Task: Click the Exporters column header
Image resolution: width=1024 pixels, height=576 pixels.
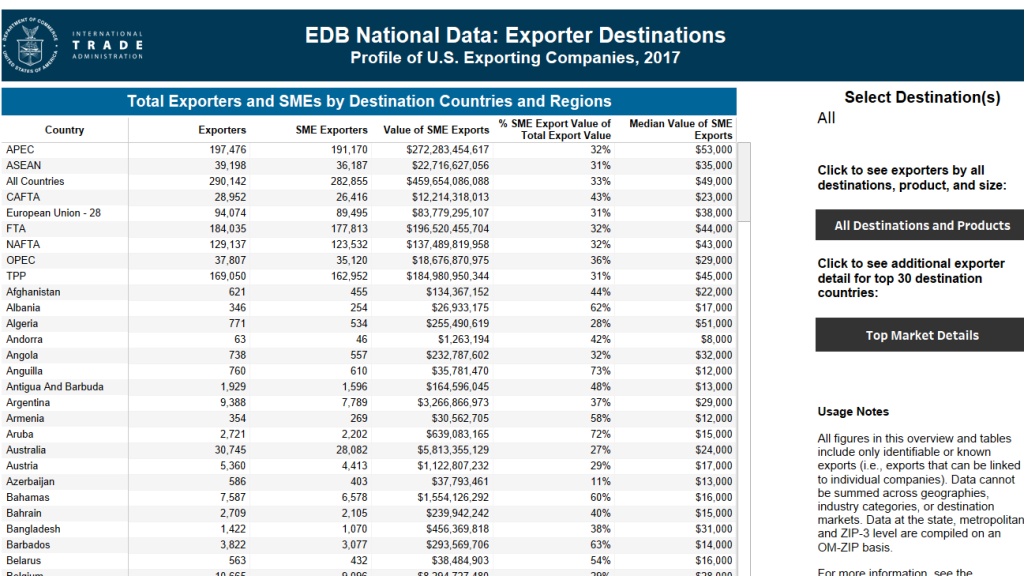Action: coord(222,130)
